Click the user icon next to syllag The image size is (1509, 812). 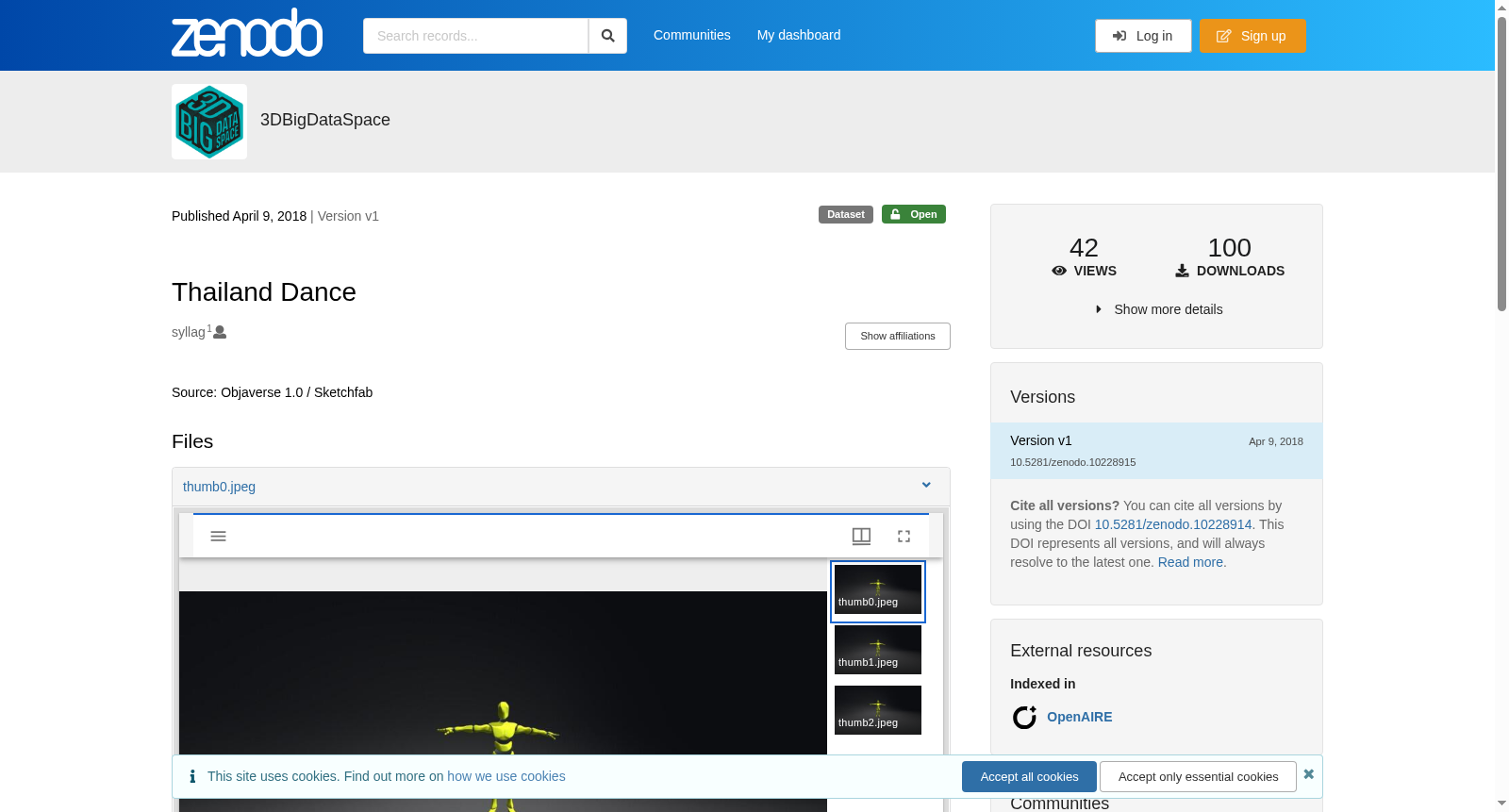[220, 332]
